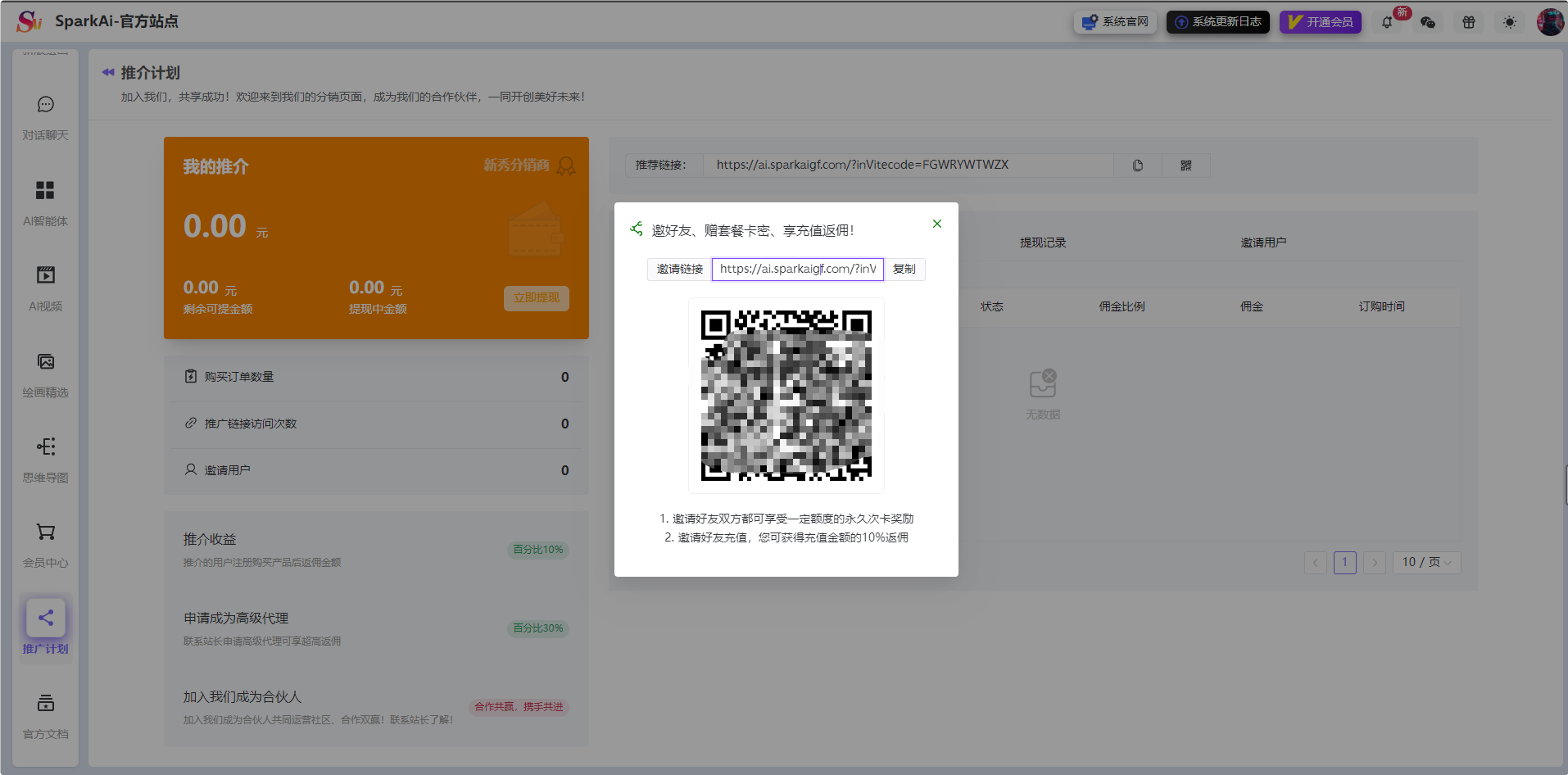Copy the 推荐链接 using the copy icon

point(1138,165)
